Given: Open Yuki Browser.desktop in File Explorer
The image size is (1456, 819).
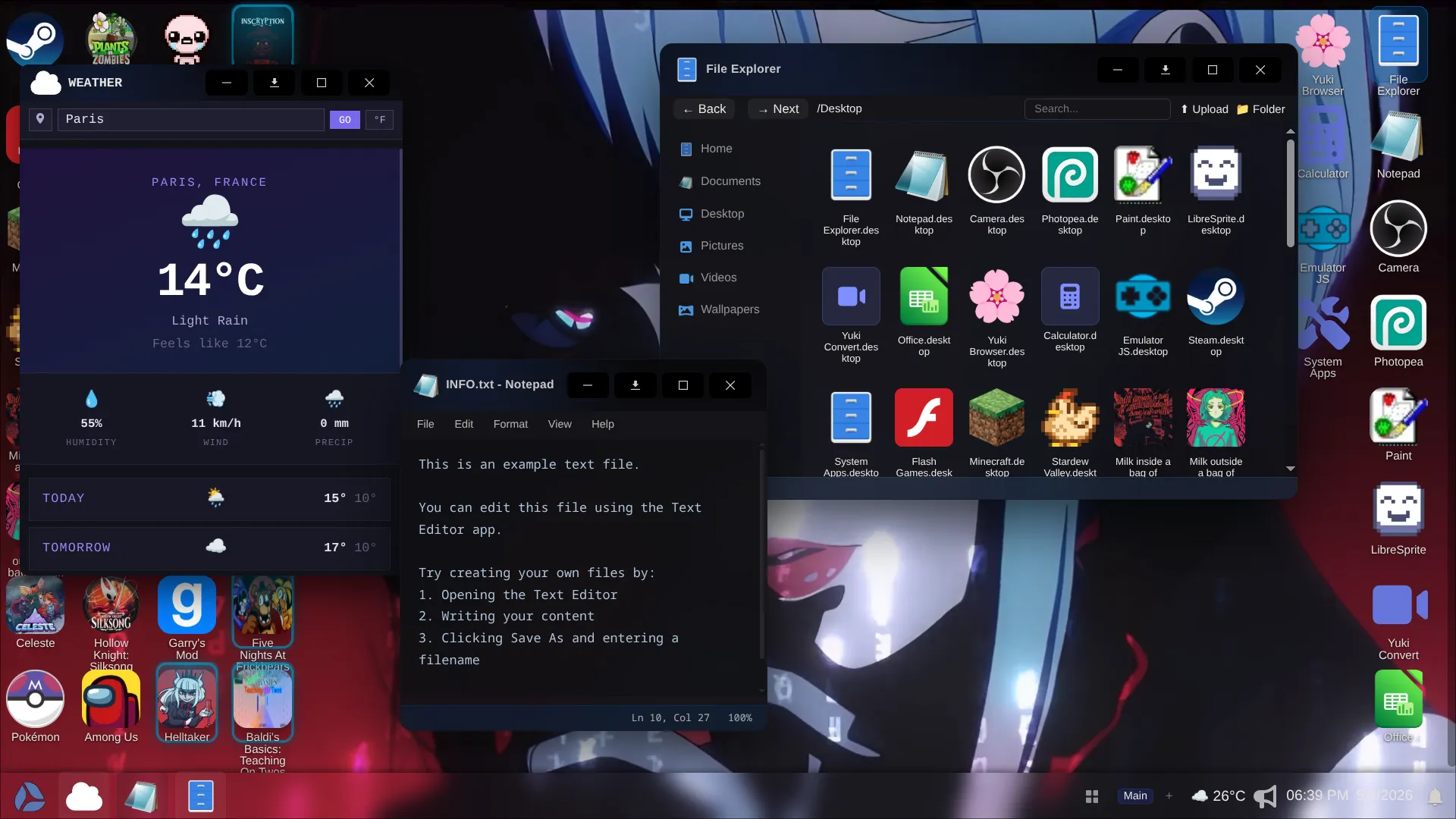Looking at the screenshot, I should 996,317.
